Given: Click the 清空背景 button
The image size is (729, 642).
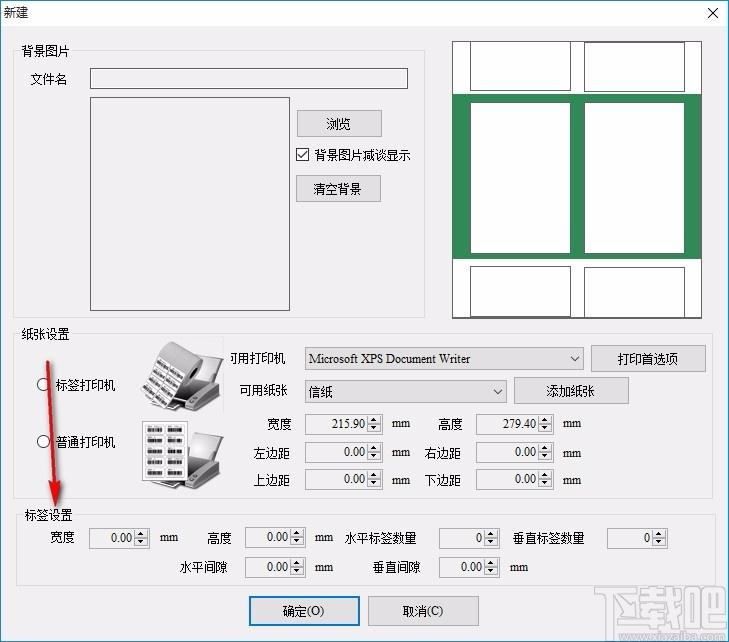Looking at the screenshot, I should tap(338, 189).
